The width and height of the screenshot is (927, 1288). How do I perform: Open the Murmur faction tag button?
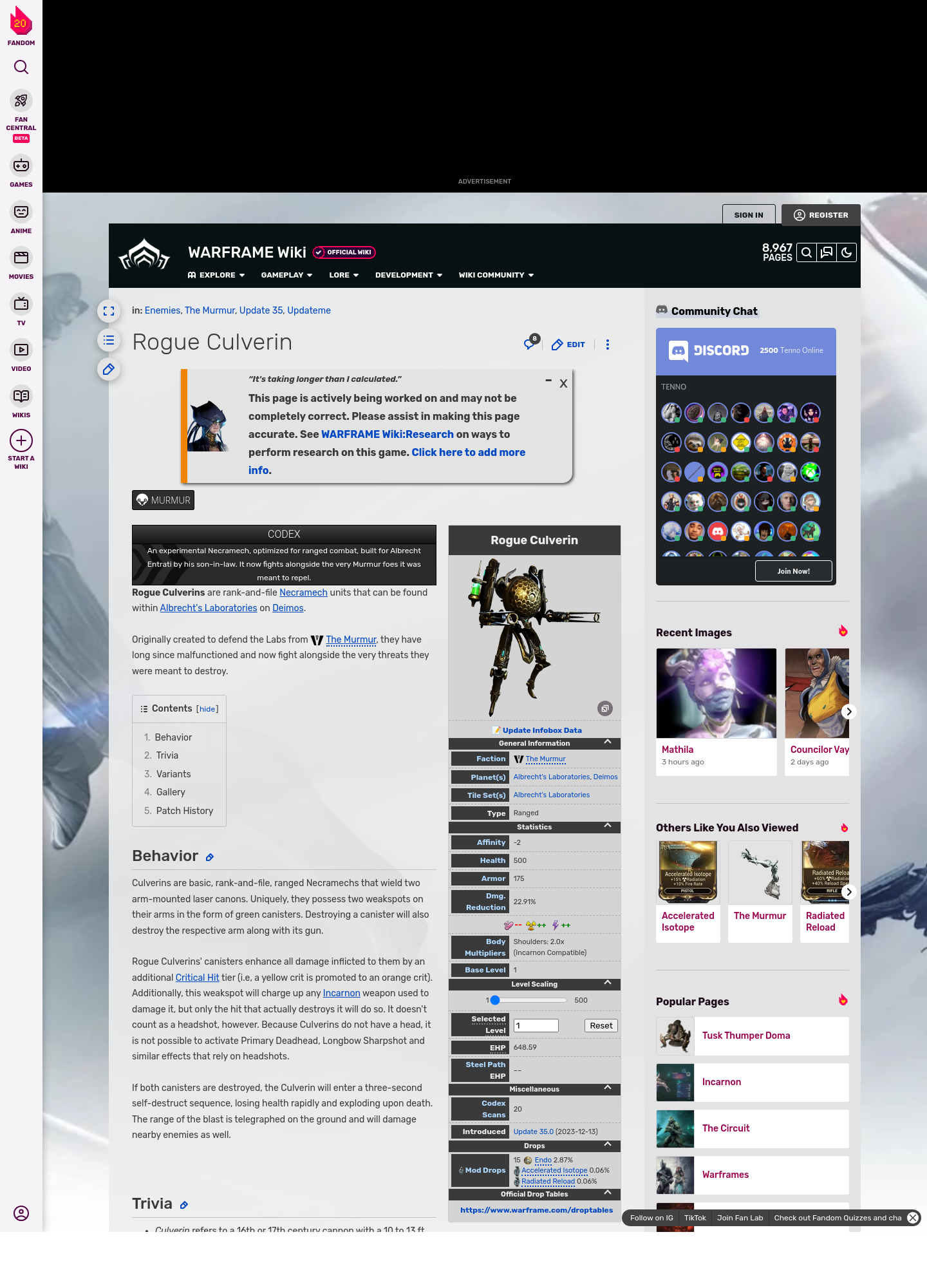pyautogui.click(x=164, y=500)
